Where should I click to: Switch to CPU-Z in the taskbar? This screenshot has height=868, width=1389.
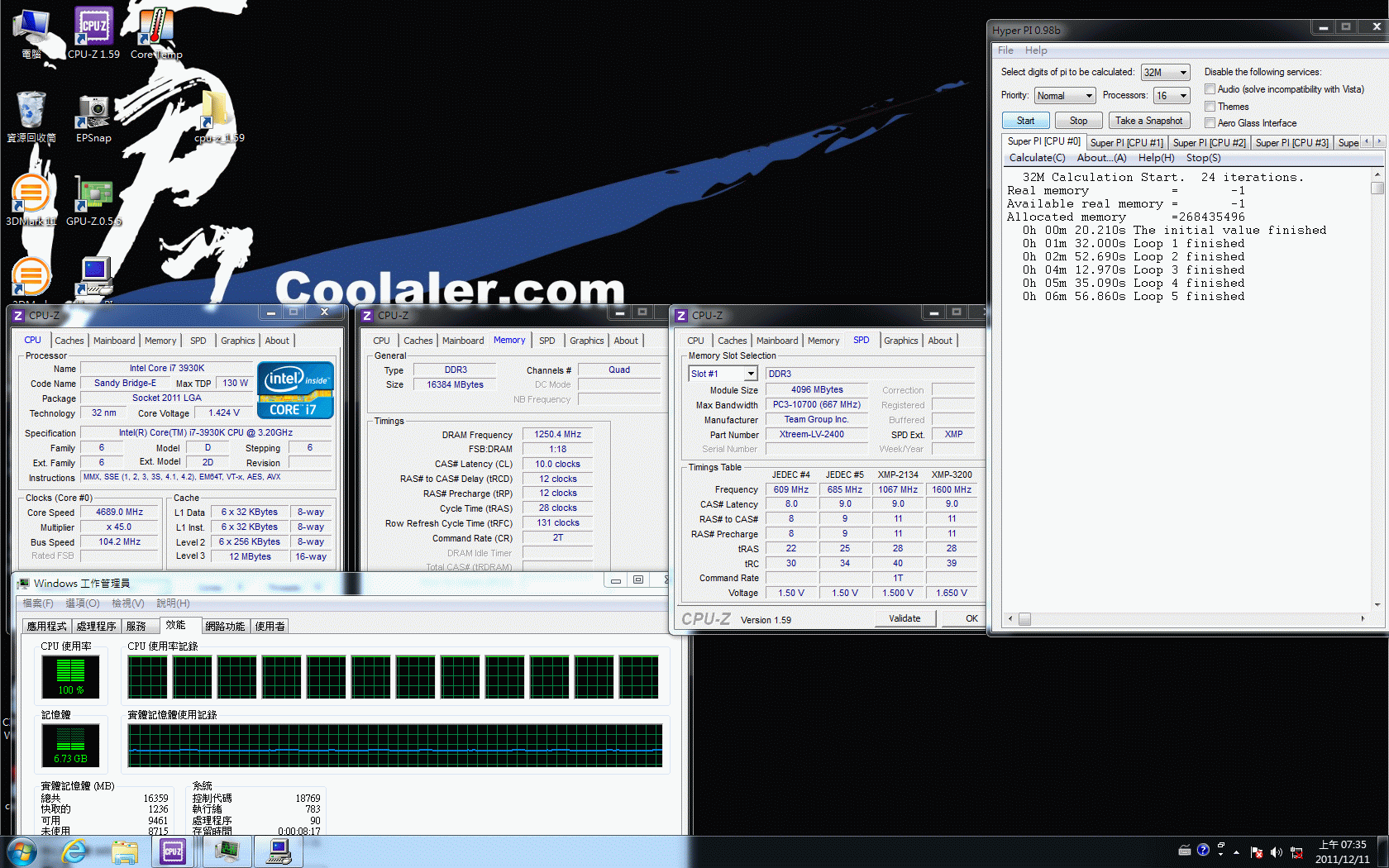[x=173, y=851]
